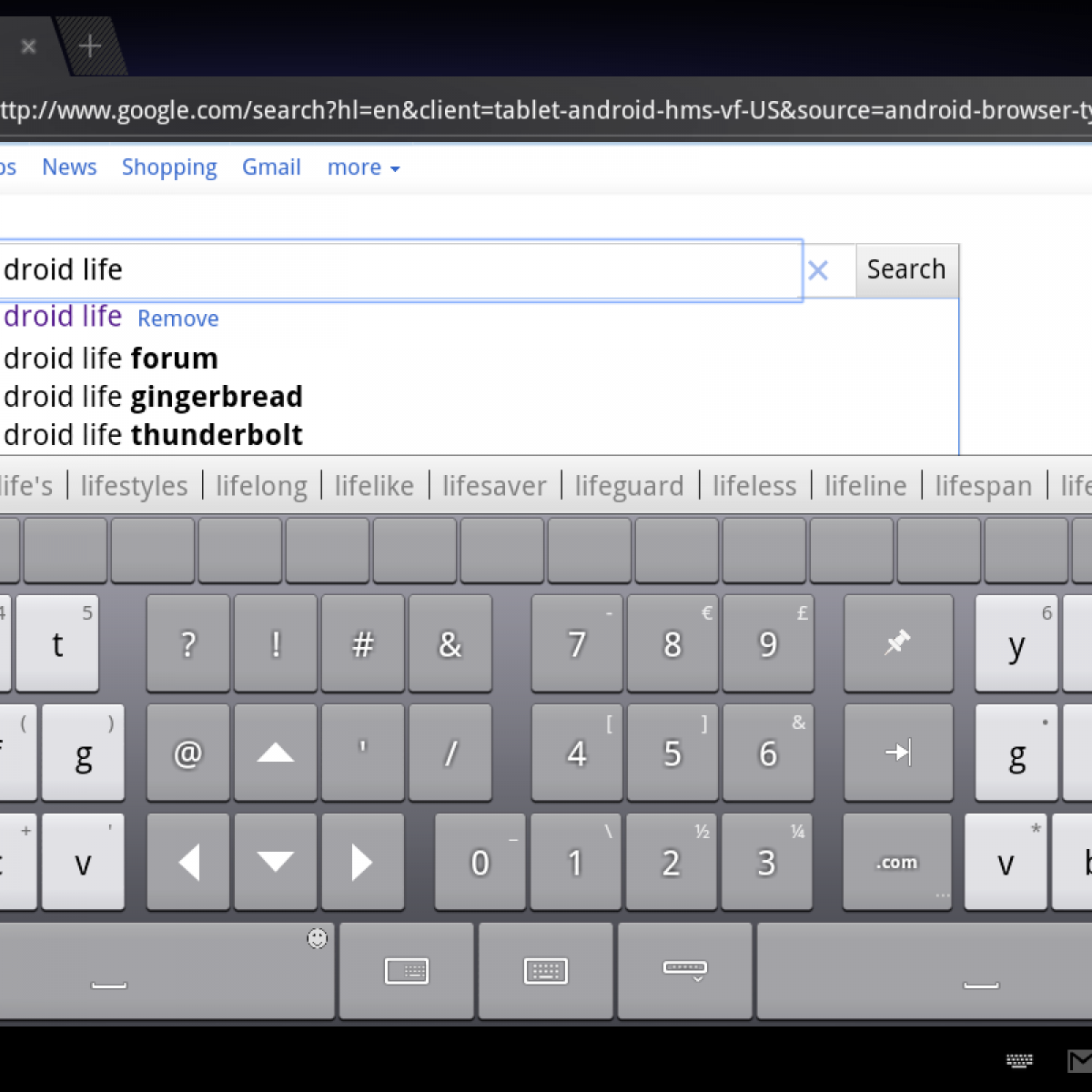Hide the keyboard using the collapse key

click(684, 971)
